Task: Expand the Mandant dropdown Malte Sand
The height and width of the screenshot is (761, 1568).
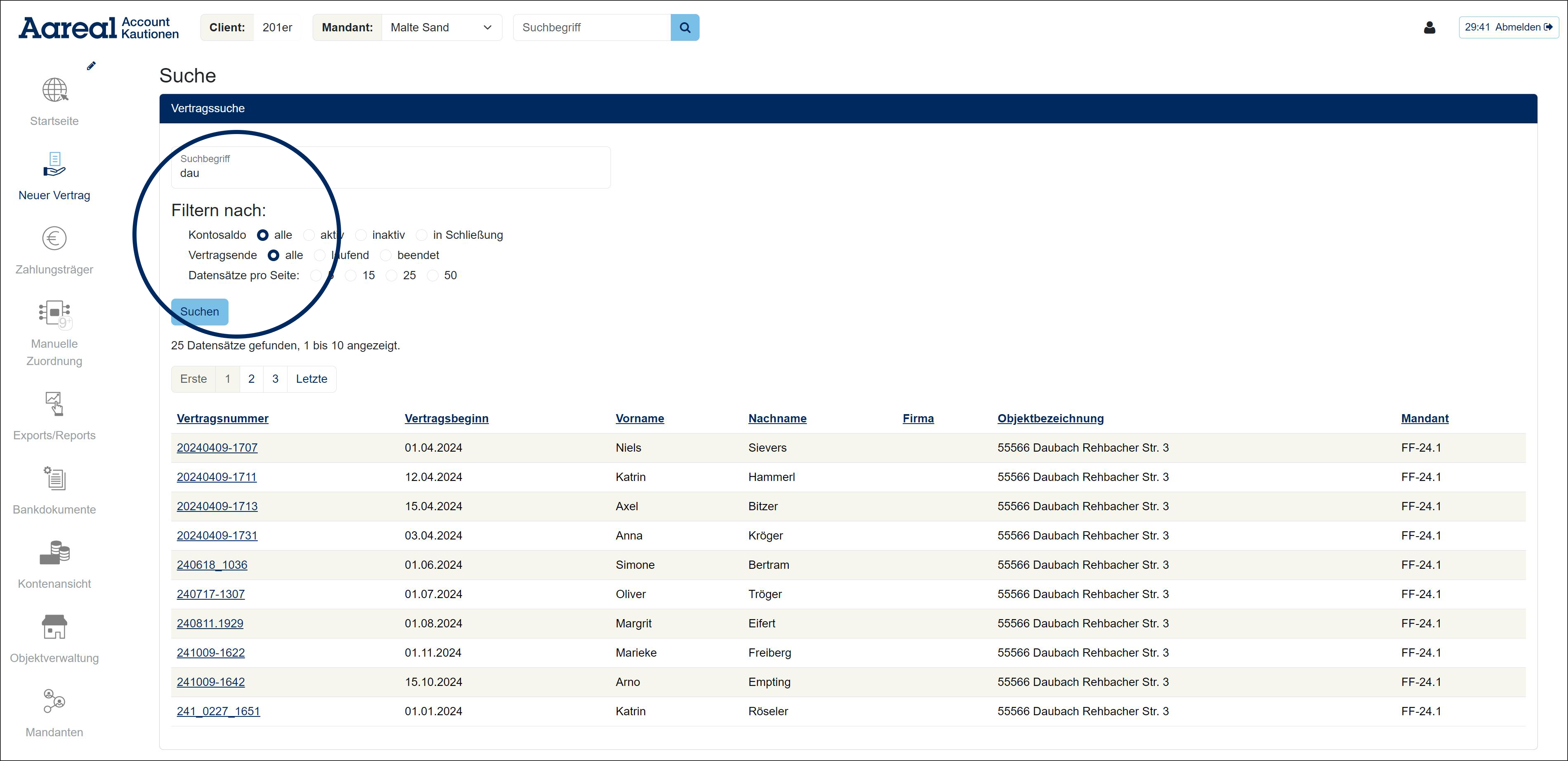Action: click(x=441, y=27)
